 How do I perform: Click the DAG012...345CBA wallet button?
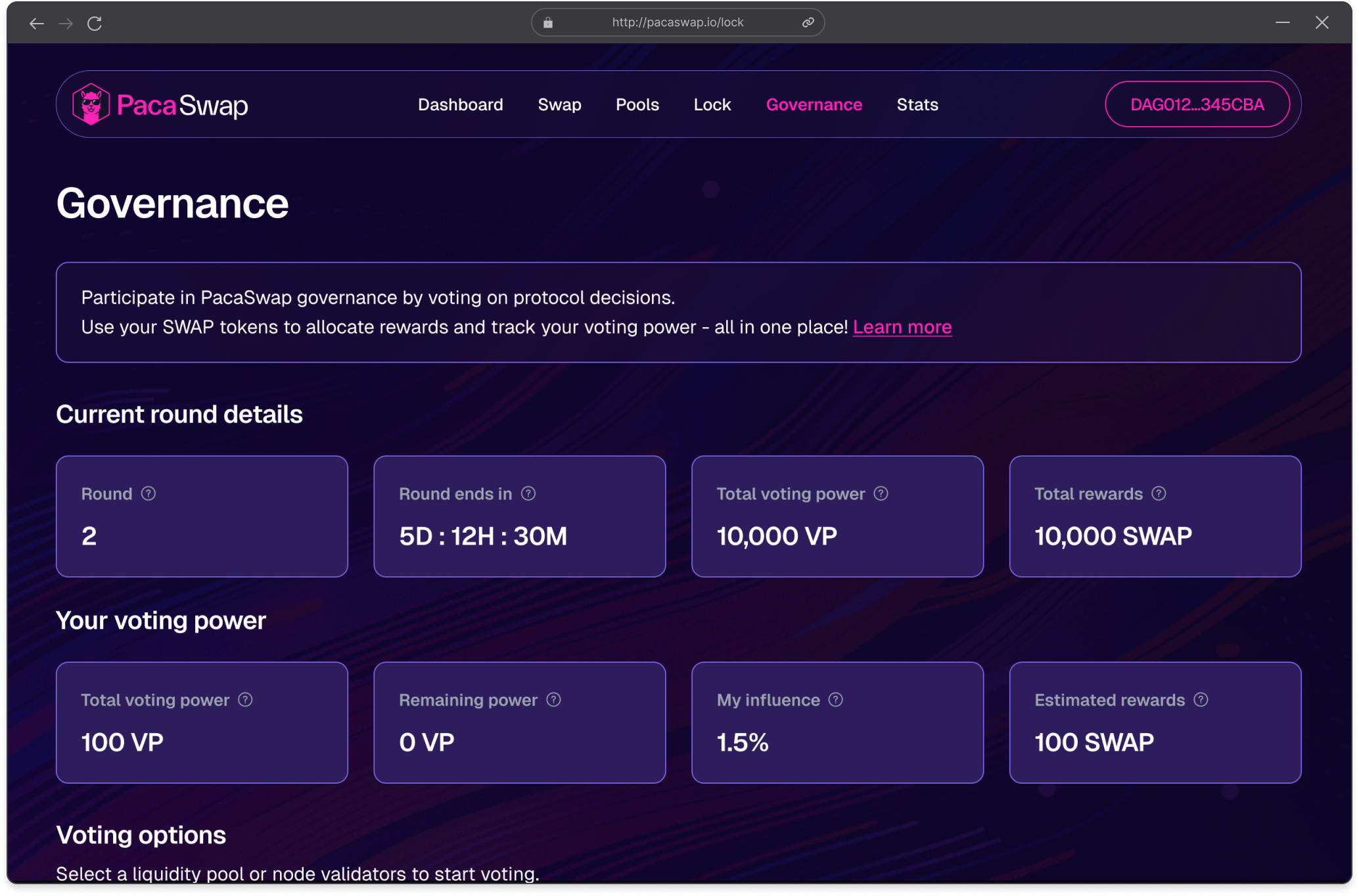click(x=1197, y=104)
